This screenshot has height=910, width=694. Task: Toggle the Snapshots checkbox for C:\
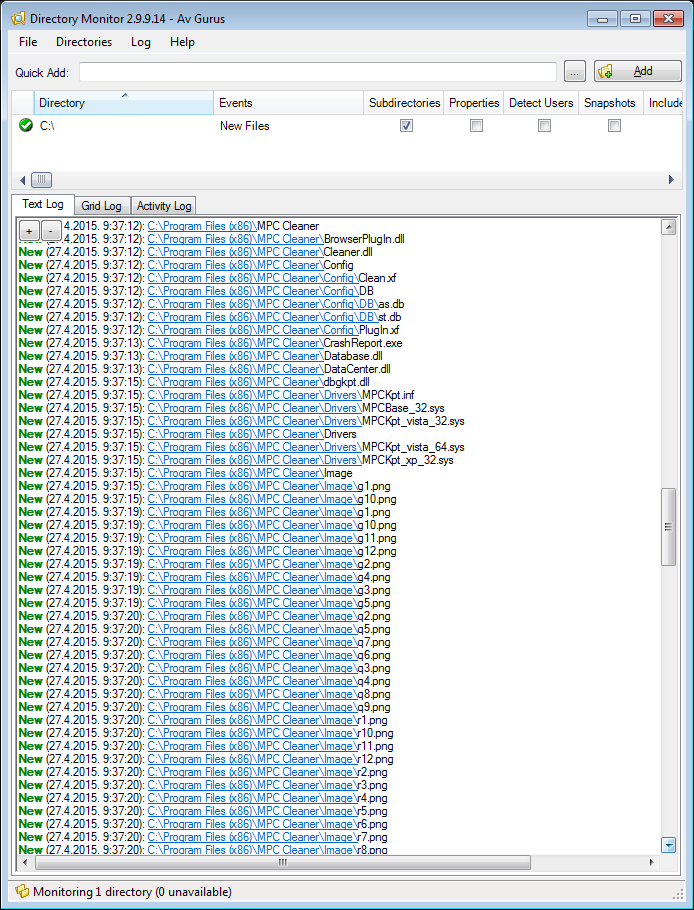(x=615, y=125)
